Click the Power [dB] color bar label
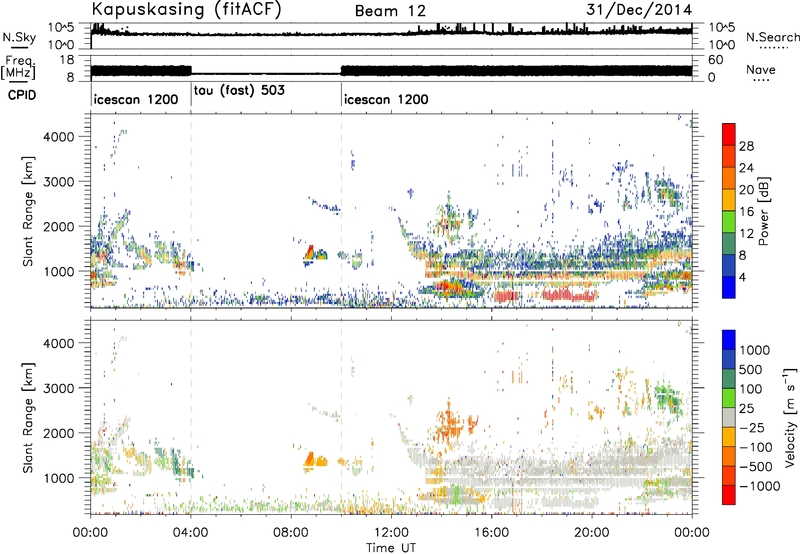The height and width of the screenshot is (554, 800). pos(763,211)
